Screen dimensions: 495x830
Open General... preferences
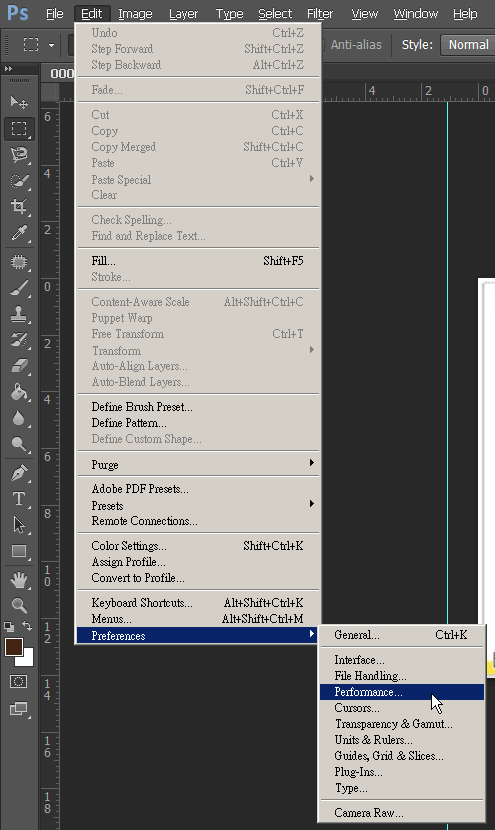(x=402, y=635)
